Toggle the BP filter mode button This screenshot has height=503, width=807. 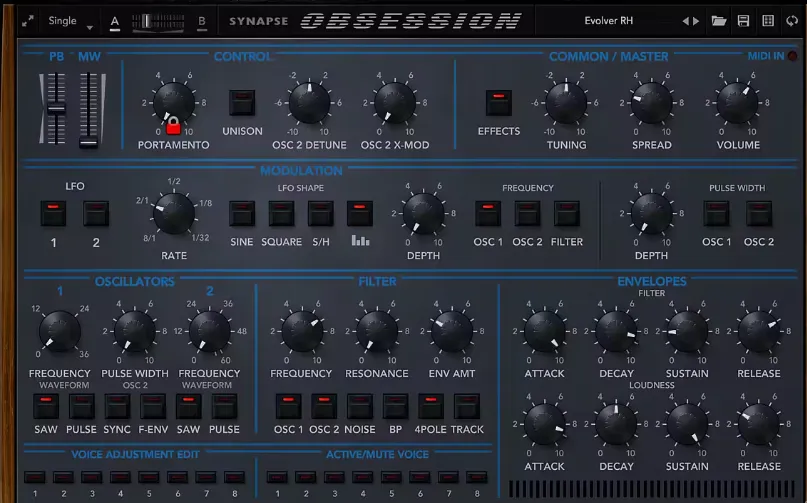(395, 407)
